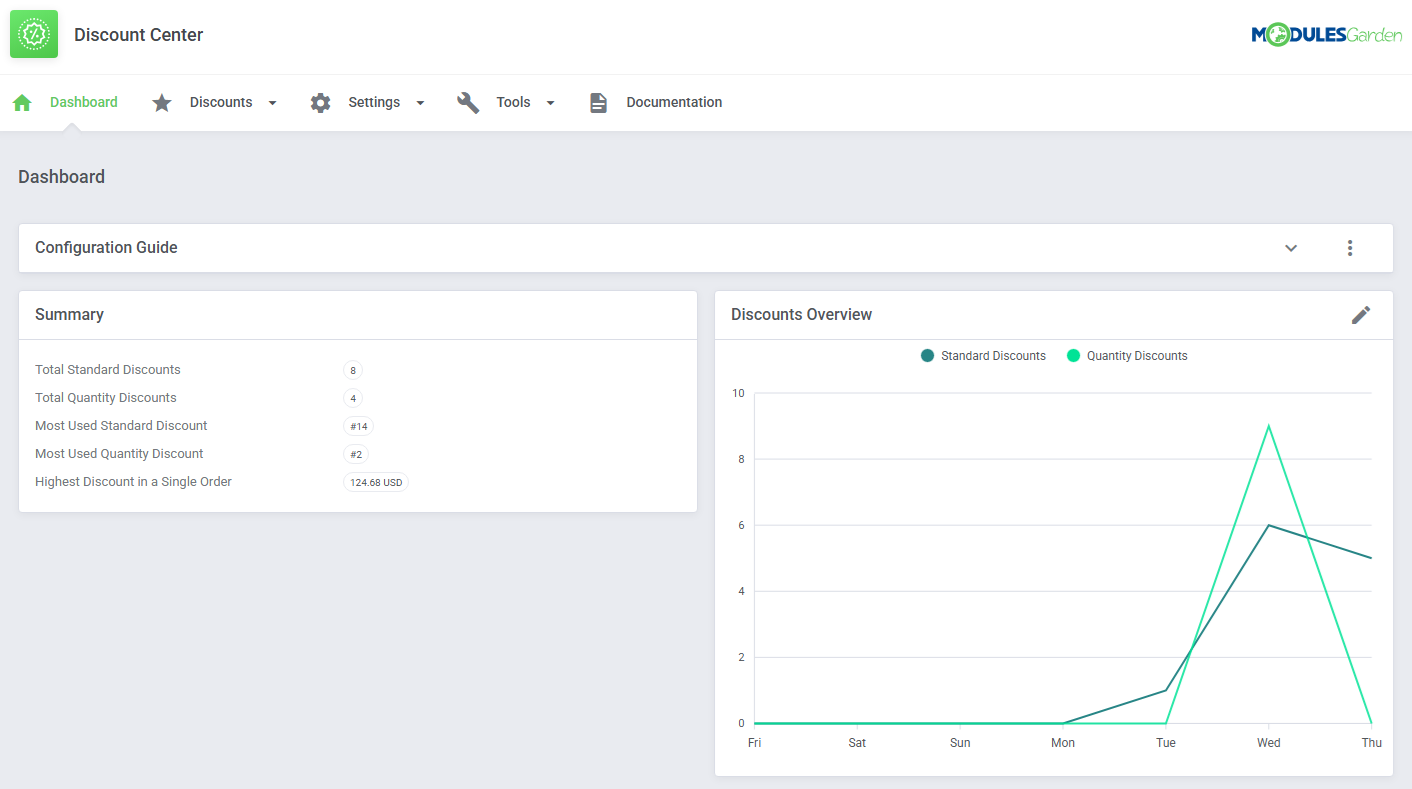Click the most used standard discount #14
Screen dimensions: 1412x789
tap(358, 426)
